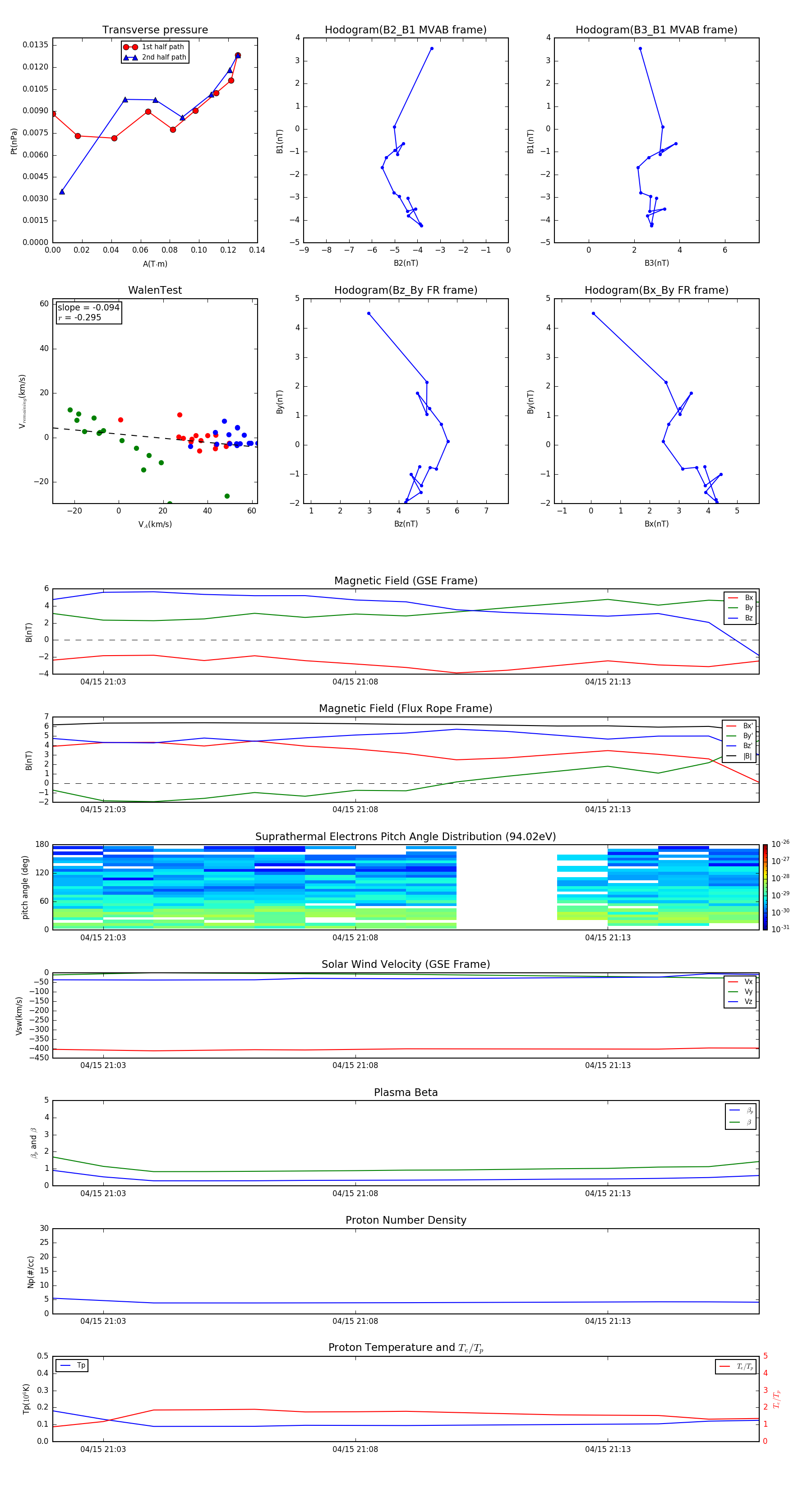This screenshot has width=812, height=1489.
Task: Click the "Hodogram(Bx_By FR frame)" title
Action: pos(656,290)
